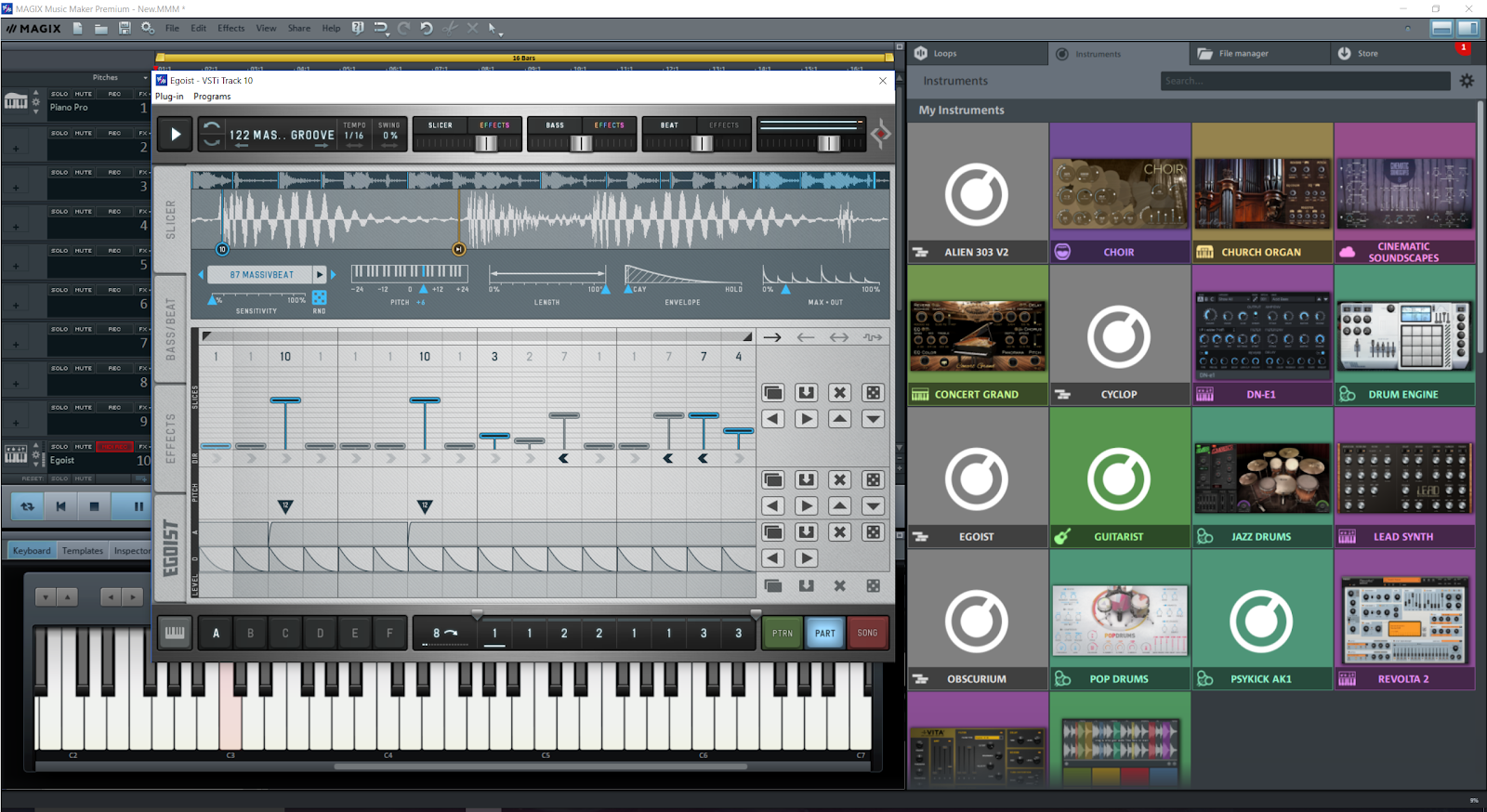Click the Piano Pro track instrument icon

click(16, 101)
